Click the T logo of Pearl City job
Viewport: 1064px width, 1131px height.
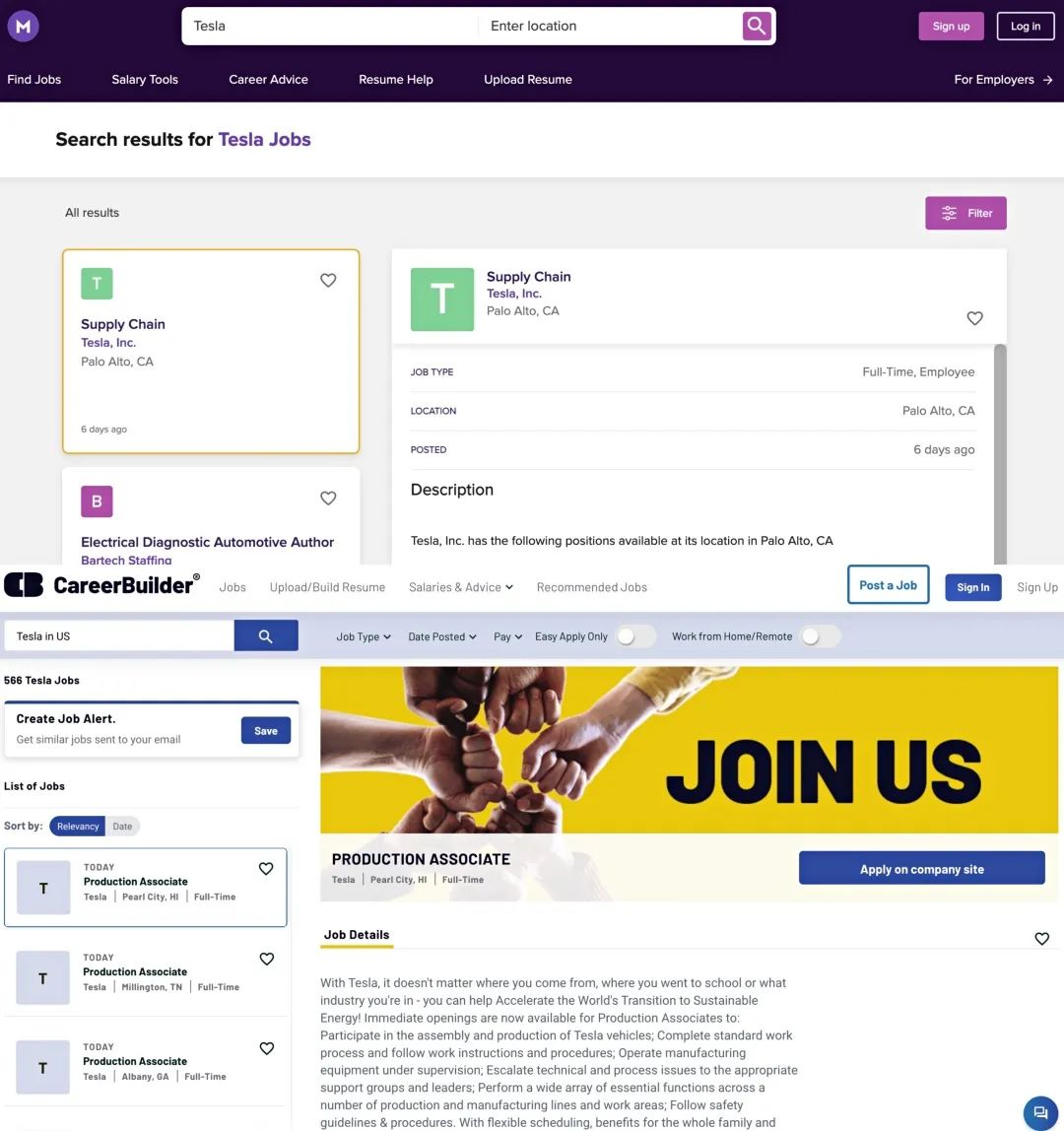43,888
